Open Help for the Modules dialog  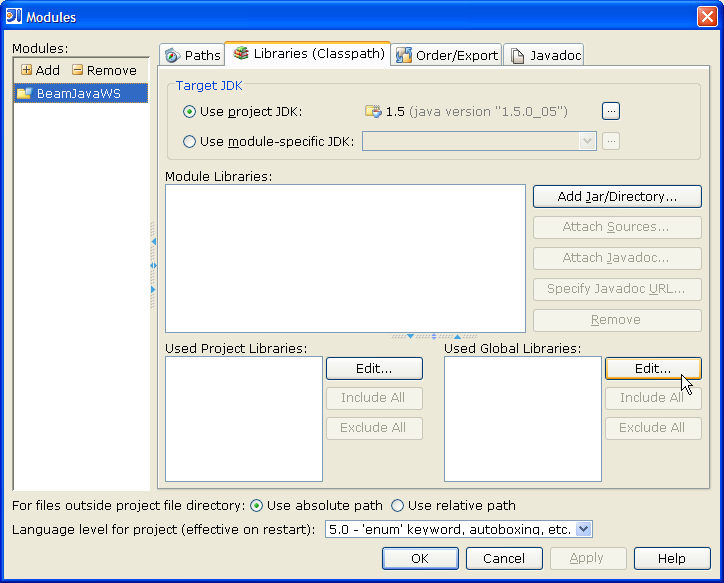pos(672,559)
